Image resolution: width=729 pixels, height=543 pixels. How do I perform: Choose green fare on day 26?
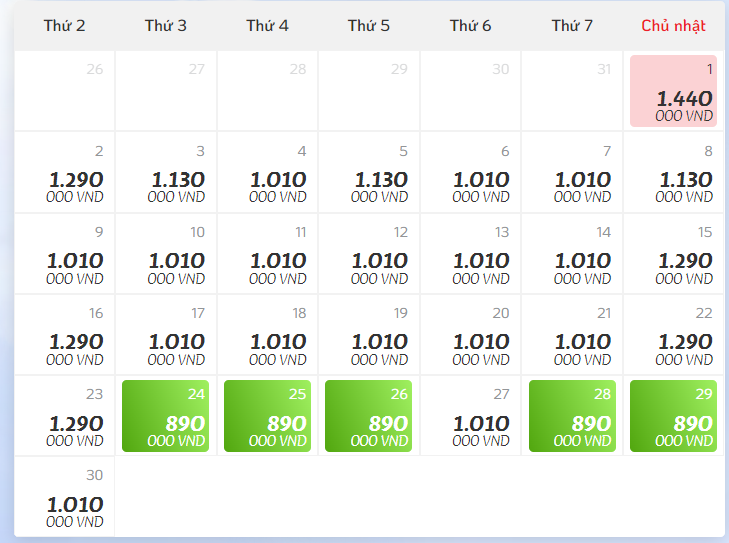[369, 415]
